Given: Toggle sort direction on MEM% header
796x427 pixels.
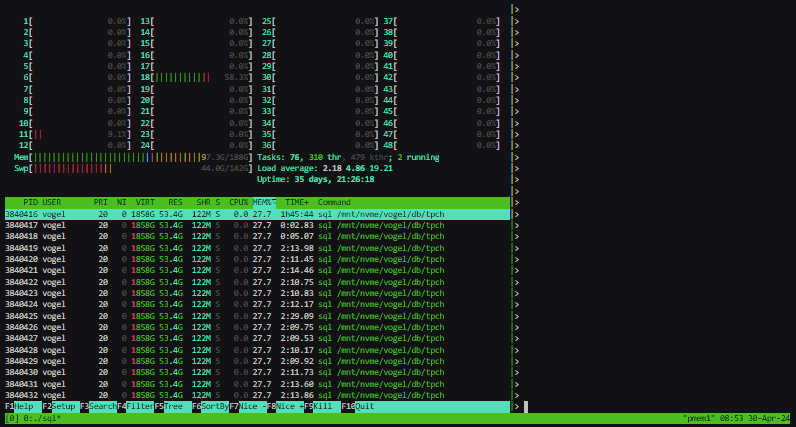Looking at the screenshot, I should (264, 202).
